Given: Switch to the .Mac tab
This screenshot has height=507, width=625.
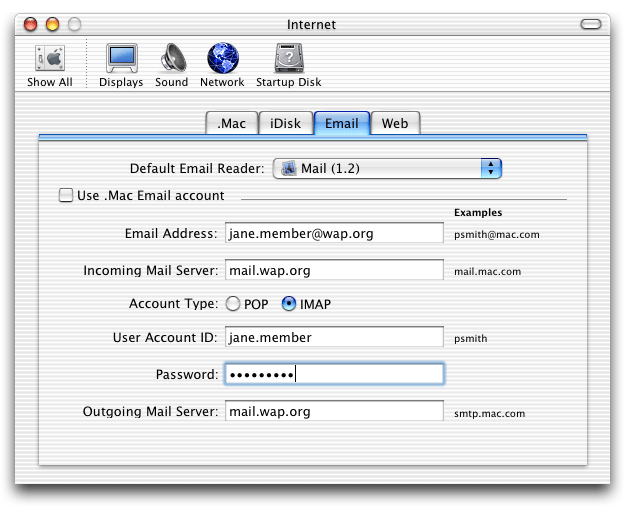Looking at the screenshot, I should [x=232, y=123].
